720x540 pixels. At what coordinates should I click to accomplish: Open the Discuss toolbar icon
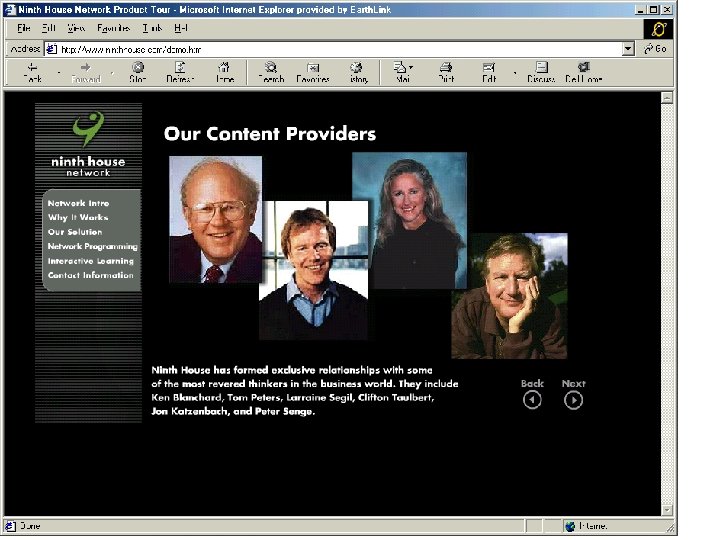(x=542, y=67)
